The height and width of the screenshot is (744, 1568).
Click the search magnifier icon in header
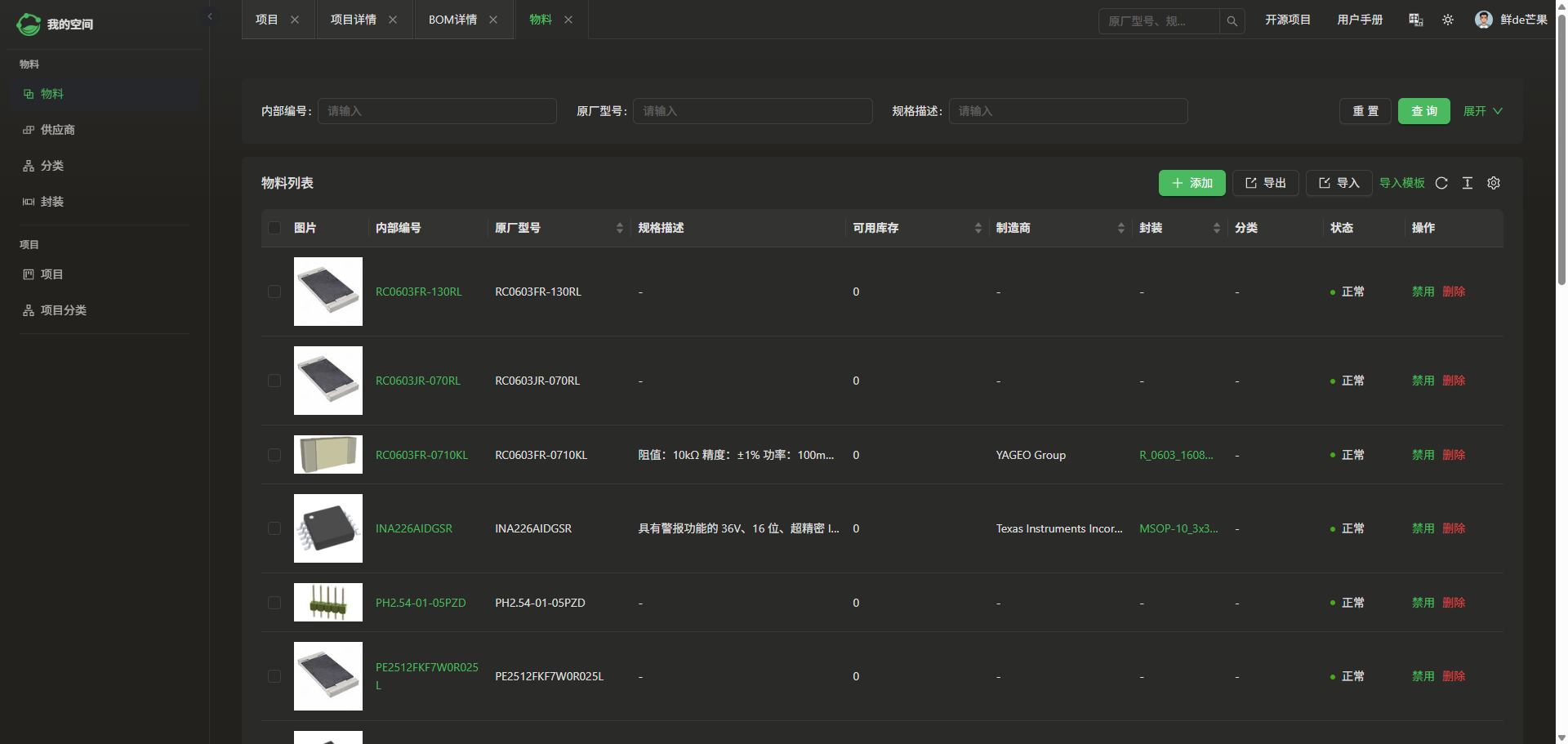tap(1232, 21)
